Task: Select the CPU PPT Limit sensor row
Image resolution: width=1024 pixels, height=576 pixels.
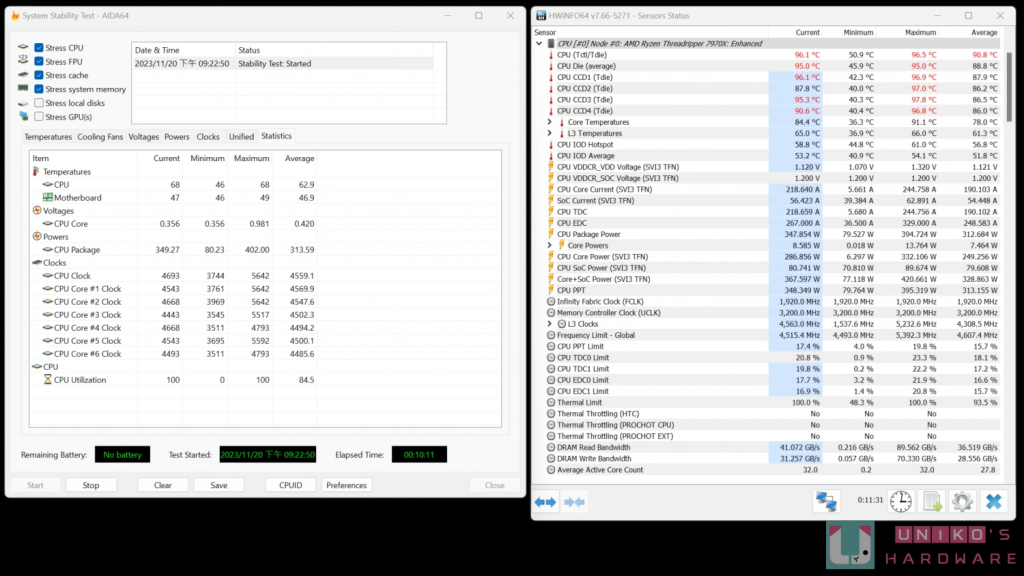Action: pos(767,346)
